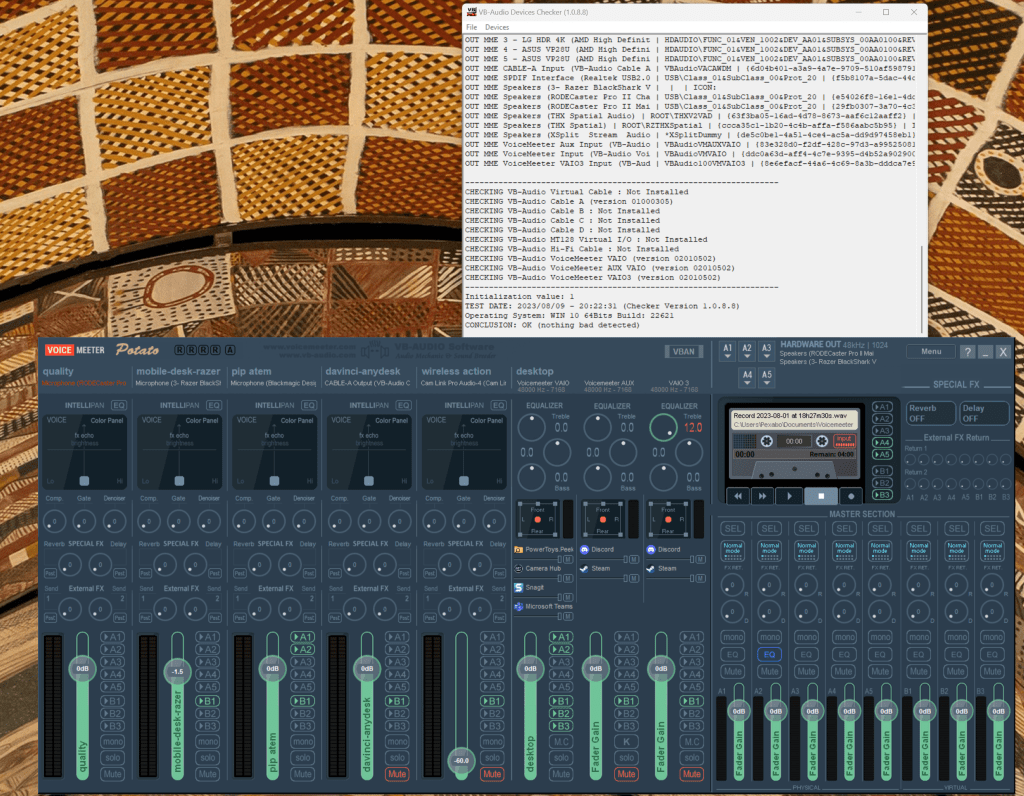Click the quality strip 0dB fader knob

(x=82, y=669)
